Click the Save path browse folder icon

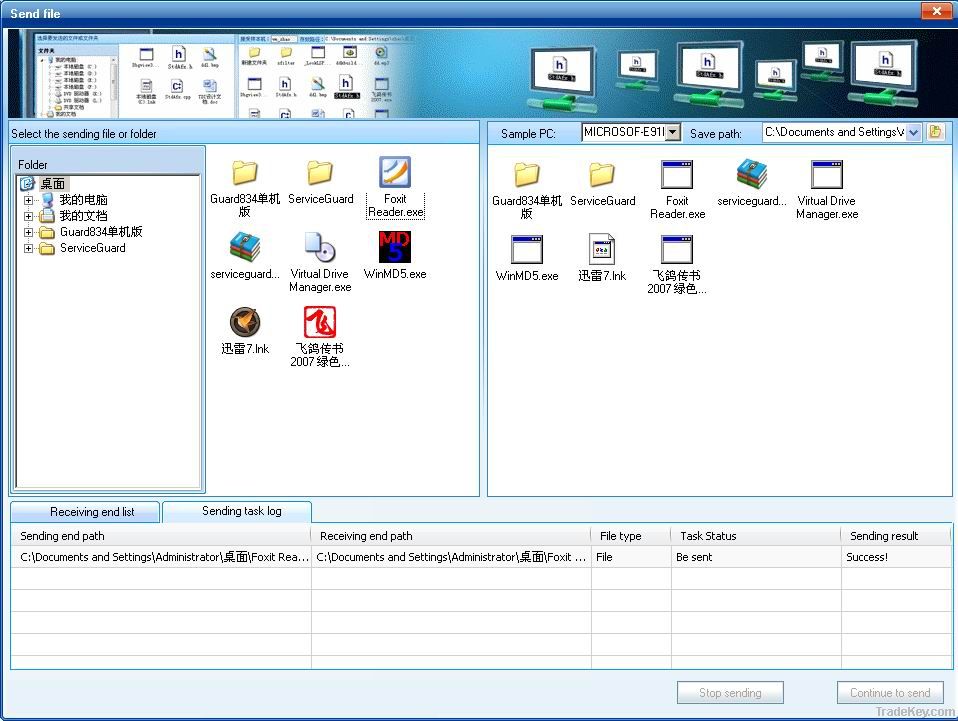point(936,131)
